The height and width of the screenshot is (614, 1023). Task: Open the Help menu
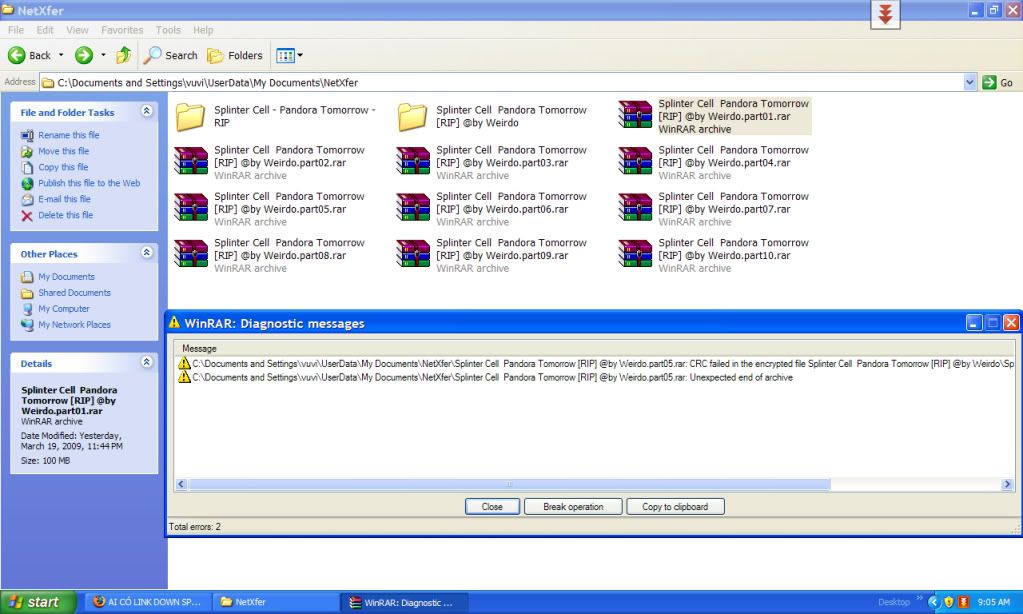[203, 30]
